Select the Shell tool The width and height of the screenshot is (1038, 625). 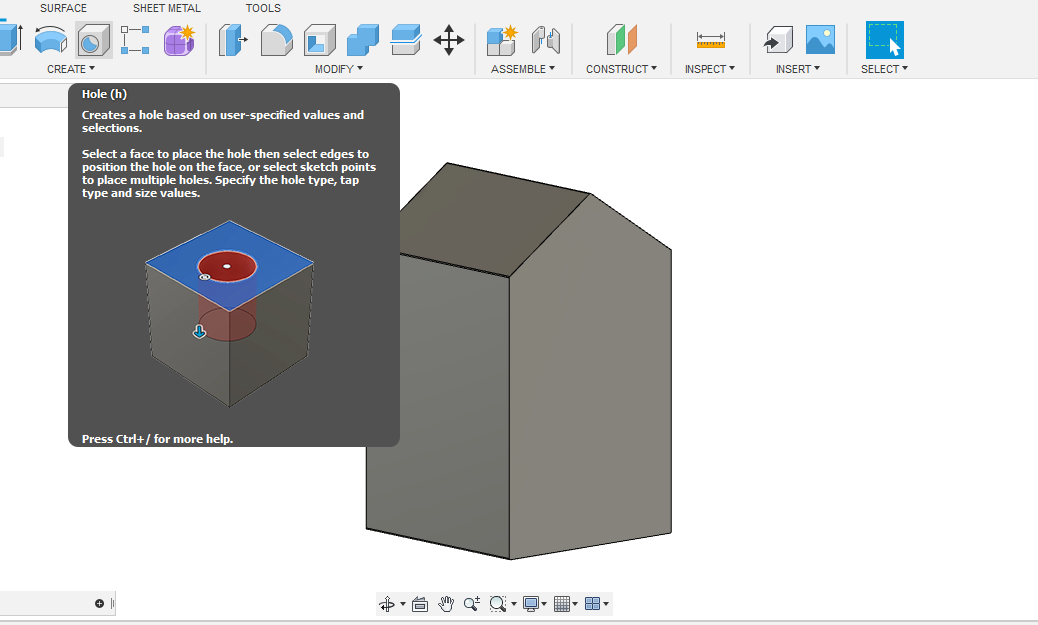coord(320,40)
